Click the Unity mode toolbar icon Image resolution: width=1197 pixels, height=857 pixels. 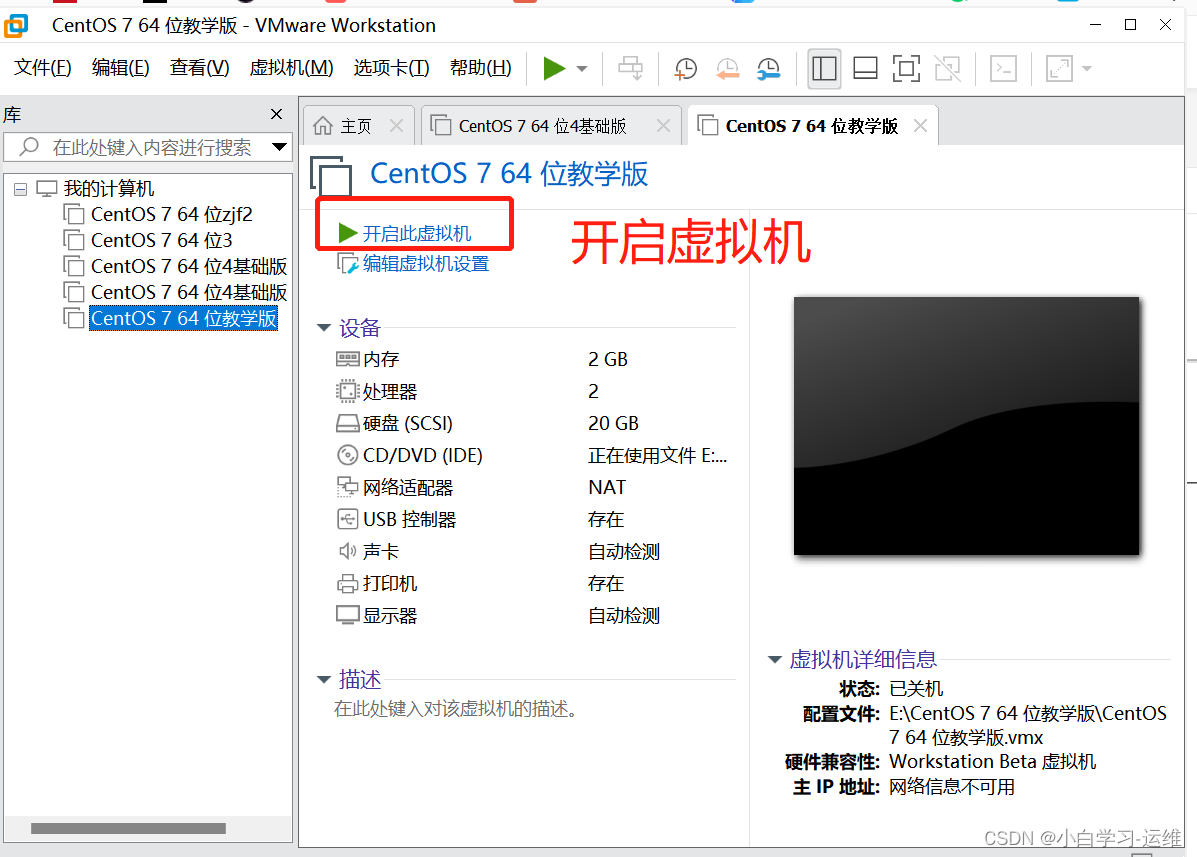click(x=947, y=69)
